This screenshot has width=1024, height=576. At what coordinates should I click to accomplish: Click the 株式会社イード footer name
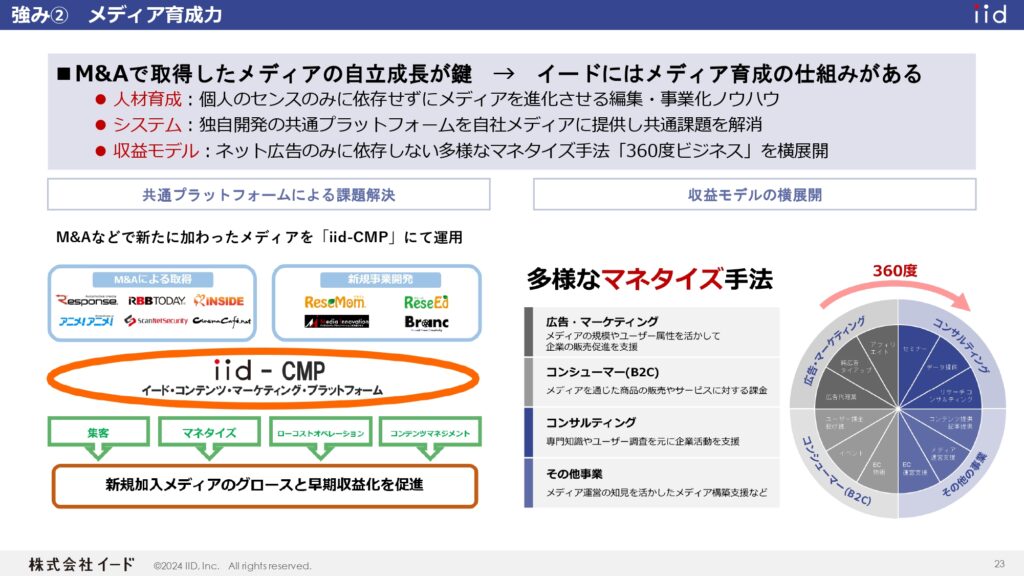click(x=82, y=564)
